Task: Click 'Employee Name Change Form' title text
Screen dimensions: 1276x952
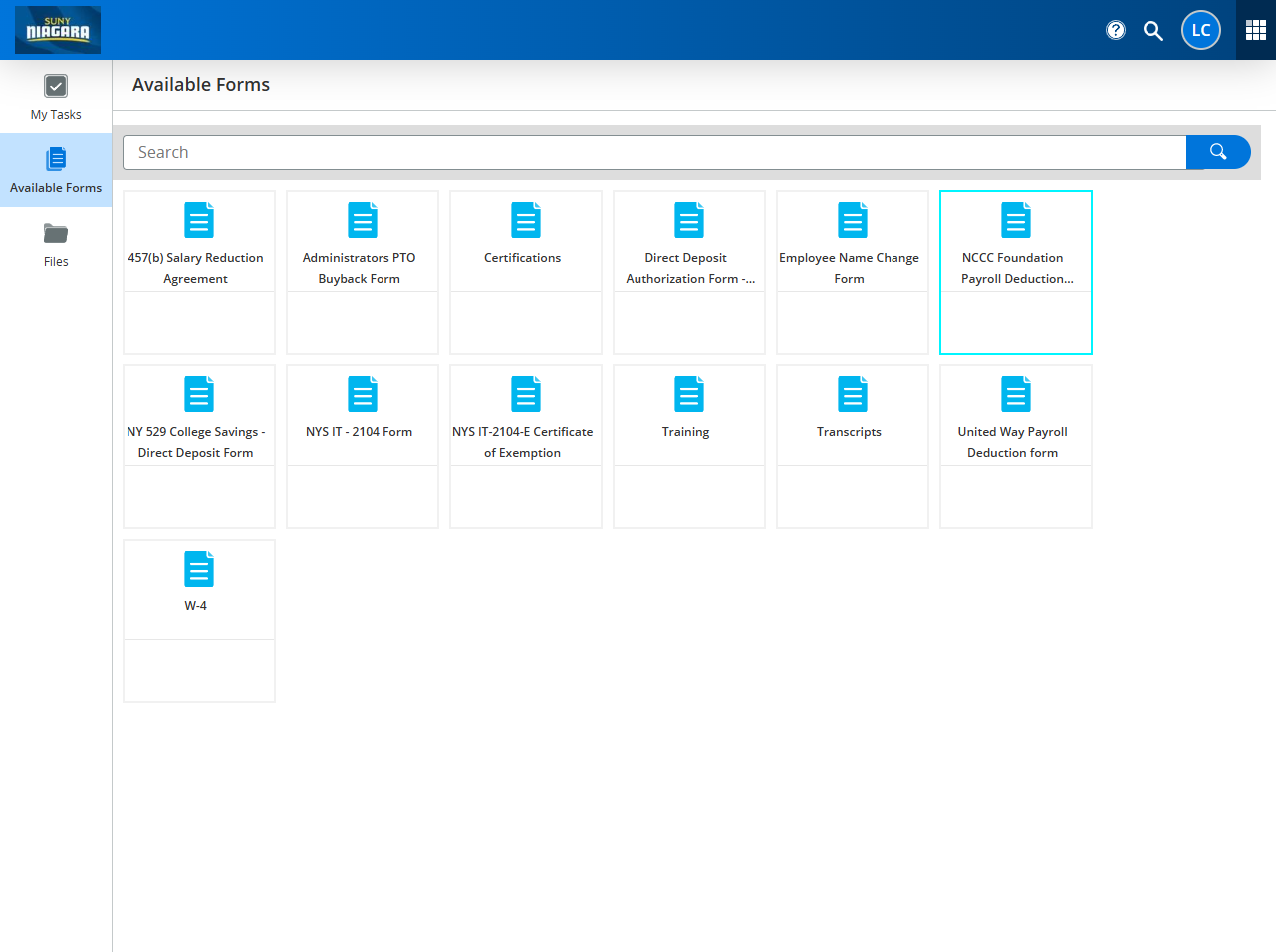Action: pyautogui.click(x=850, y=268)
